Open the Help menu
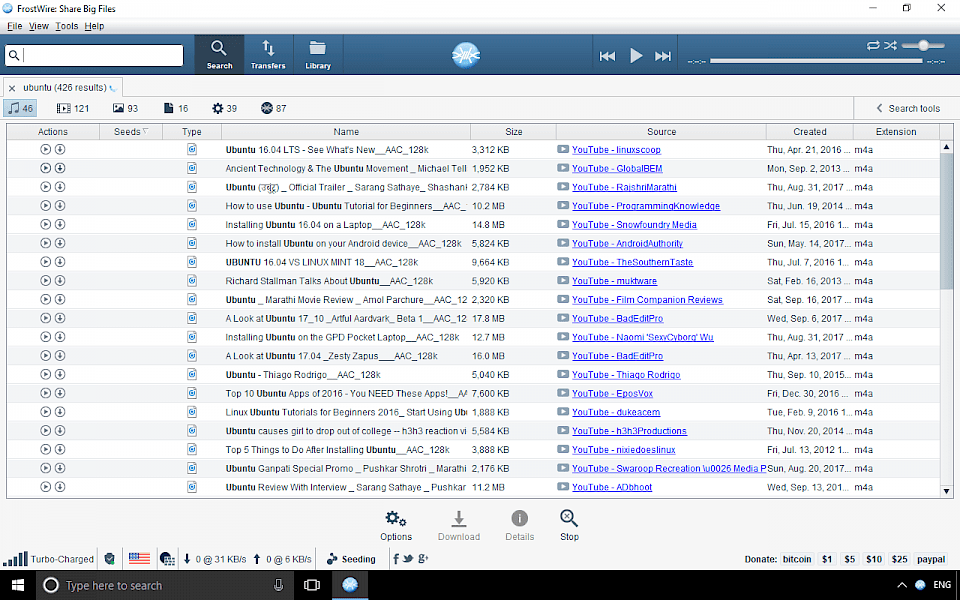Viewport: 960px width, 600px height. click(x=94, y=26)
